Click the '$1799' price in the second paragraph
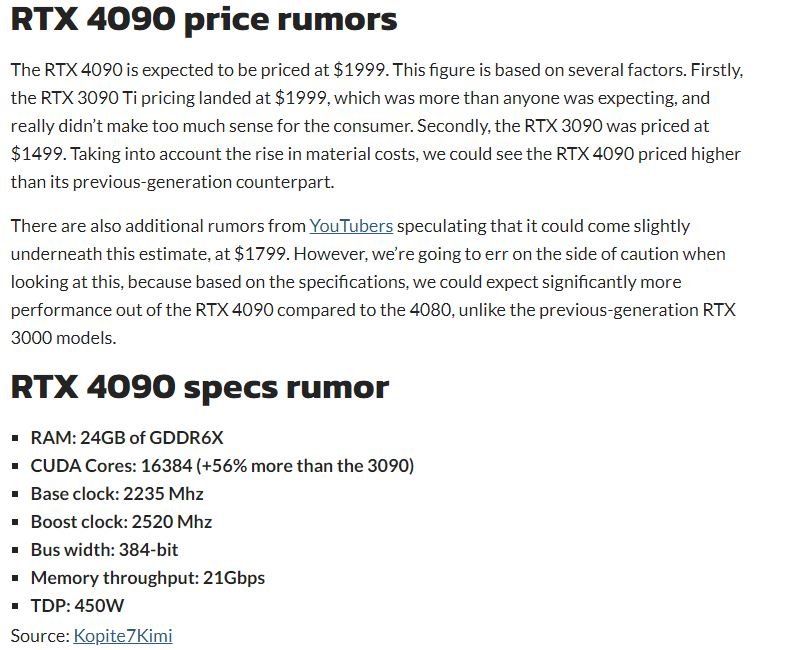795x650 pixels. pos(260,254)
